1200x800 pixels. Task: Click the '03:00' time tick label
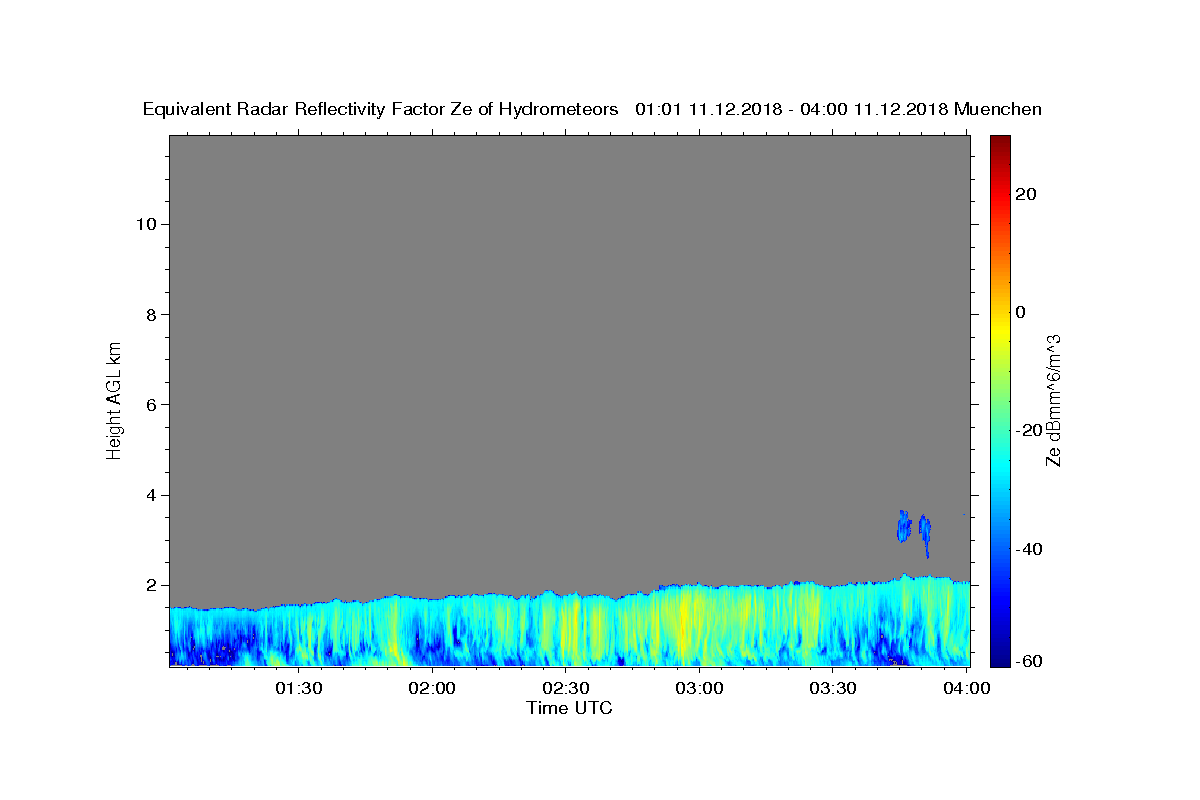(700, 689)
